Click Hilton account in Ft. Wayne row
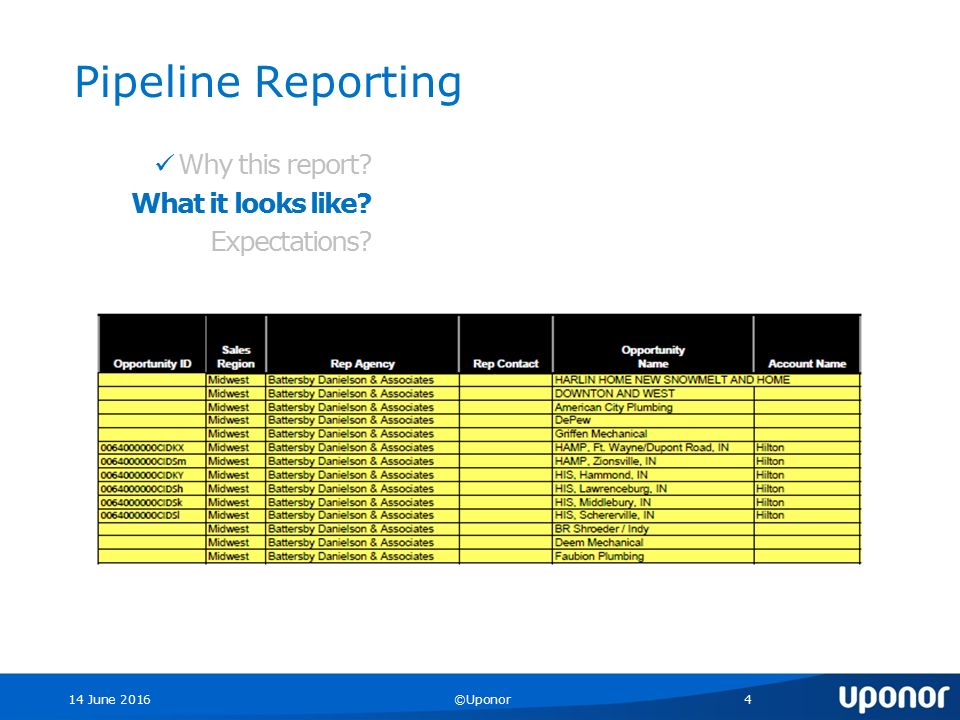Screen dimensions: 960x720 807,448
